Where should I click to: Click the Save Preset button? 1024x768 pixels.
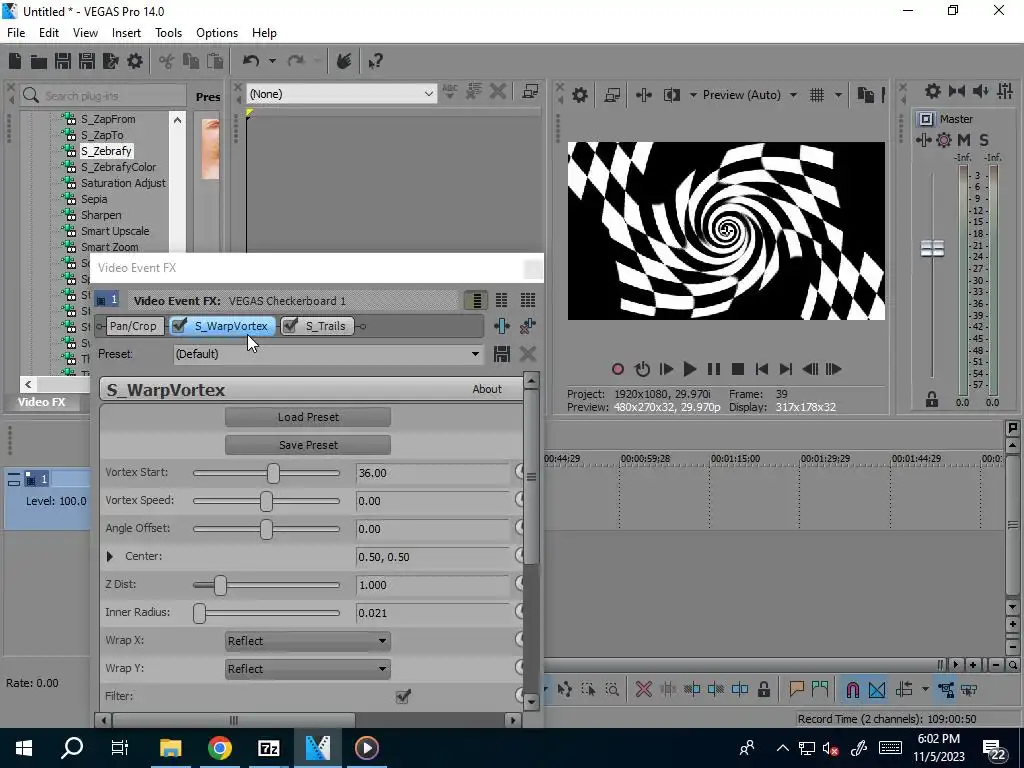tap(308, 445)
